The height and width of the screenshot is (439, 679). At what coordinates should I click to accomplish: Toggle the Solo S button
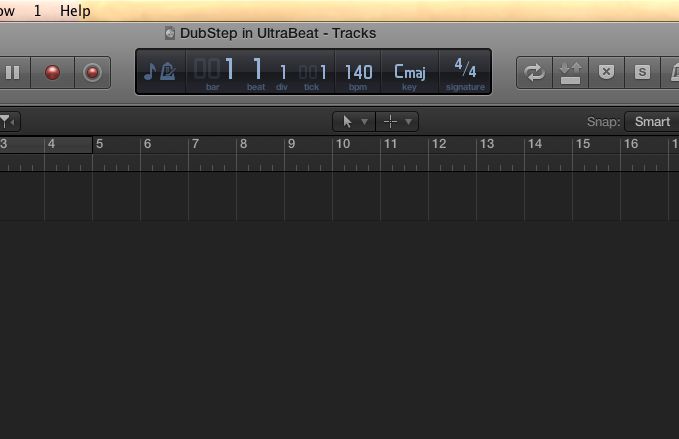642,73
